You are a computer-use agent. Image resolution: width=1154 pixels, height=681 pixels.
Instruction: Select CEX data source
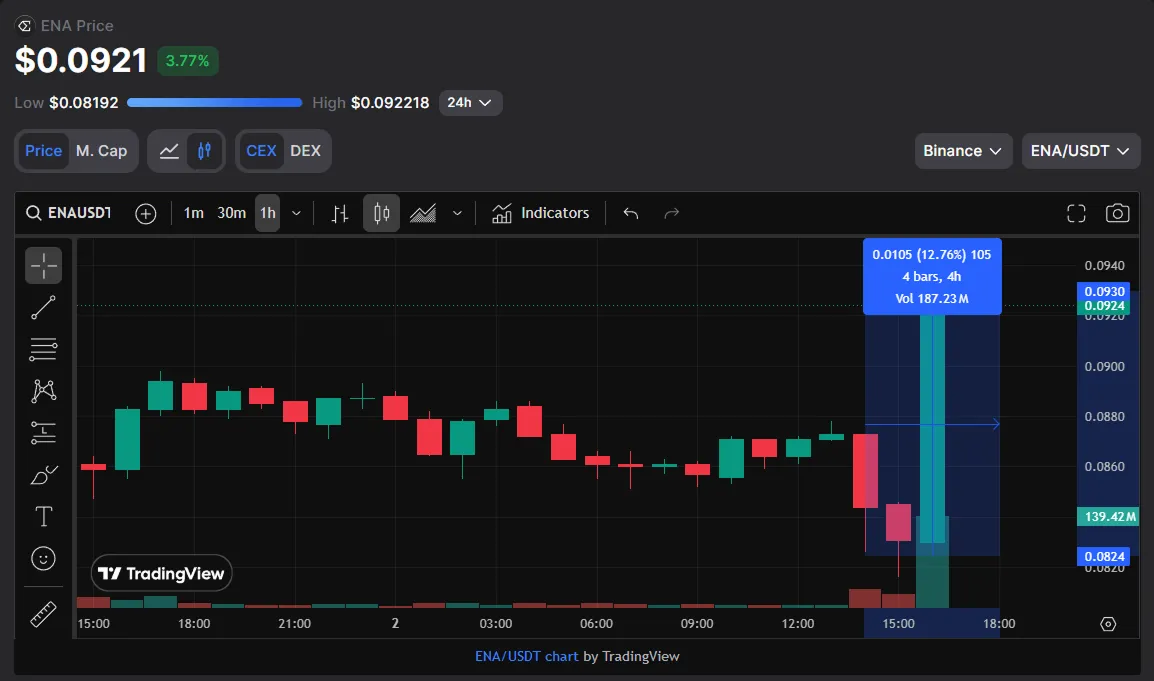coord(261,151)
